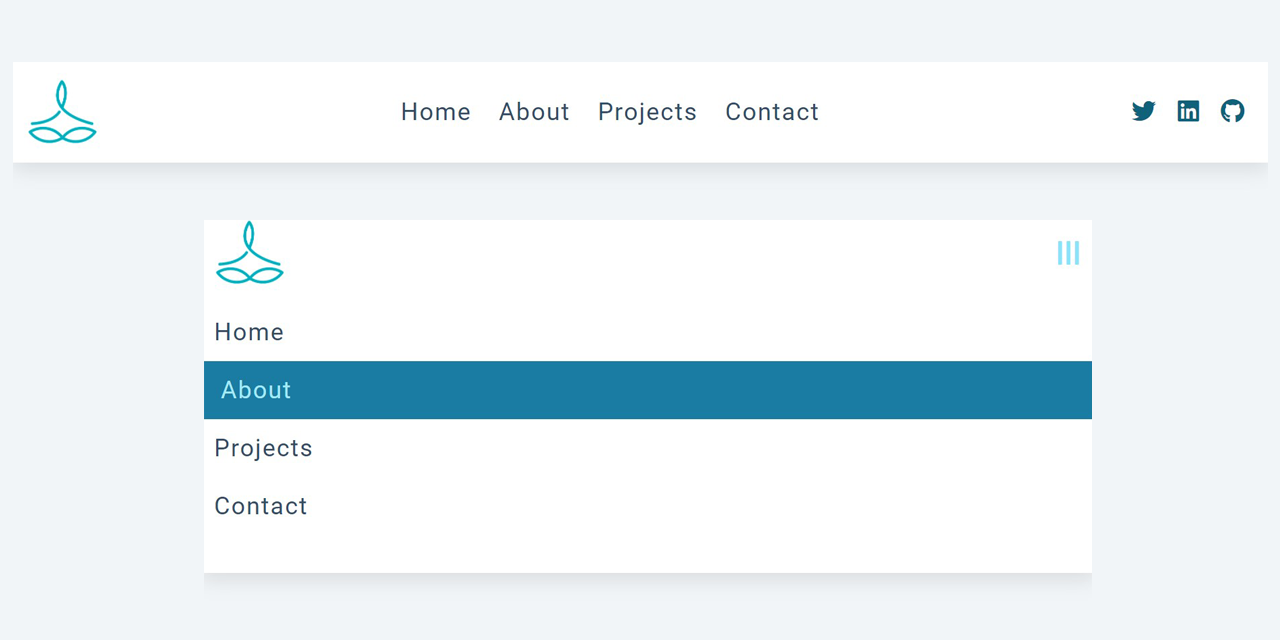The width and height of the screenshot is (1280, 640).
Task: Select Home in the top navbar
Action: (436, 112)
